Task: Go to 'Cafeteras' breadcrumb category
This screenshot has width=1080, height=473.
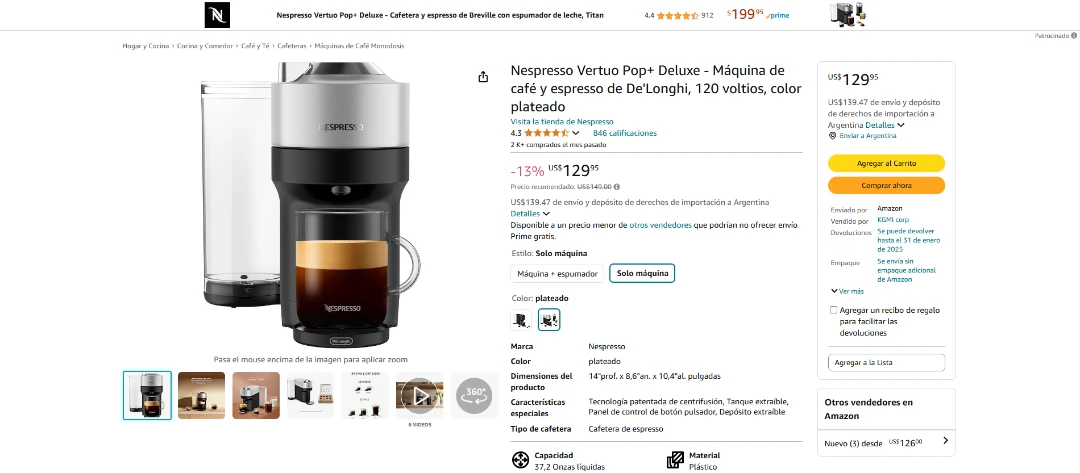Action: coord(291,46)
